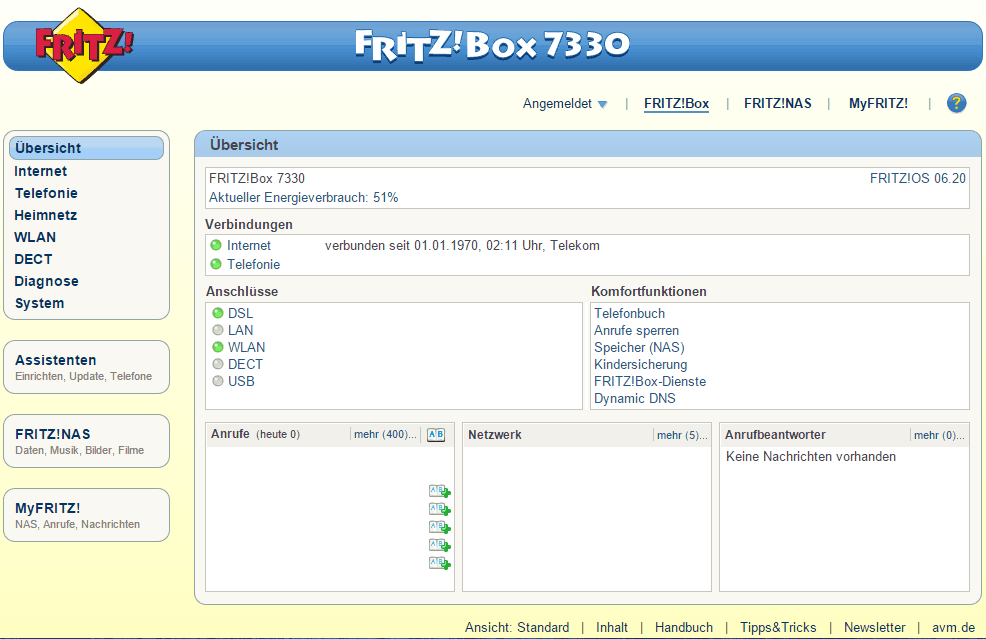Image resolution: width=986 pixels, height=639 pixels.
Task: Click the green LED next to DSL
Action: coord(218,313)
